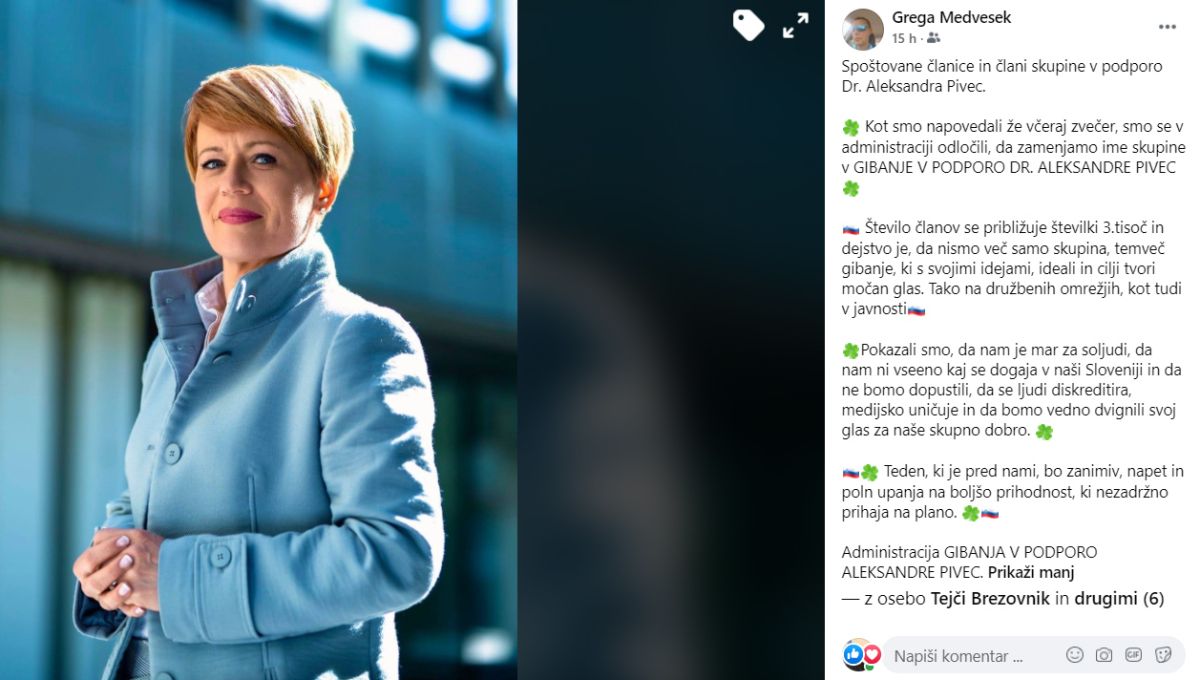
Task: Open the sticker picker icon
Action: point(1163,655)
